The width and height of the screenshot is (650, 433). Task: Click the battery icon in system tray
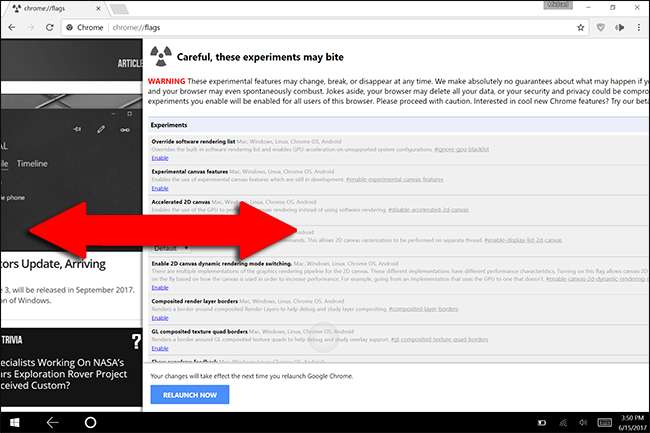point(541,423)
